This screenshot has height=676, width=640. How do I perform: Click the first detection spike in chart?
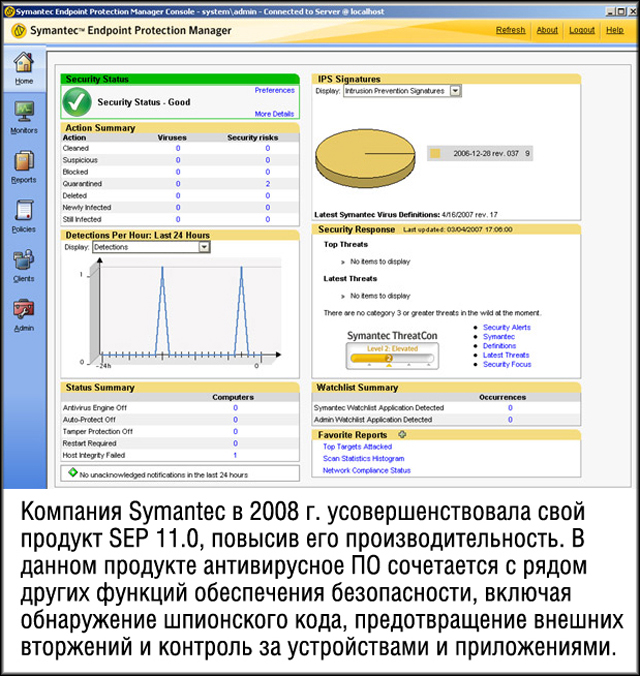point(162,311)
